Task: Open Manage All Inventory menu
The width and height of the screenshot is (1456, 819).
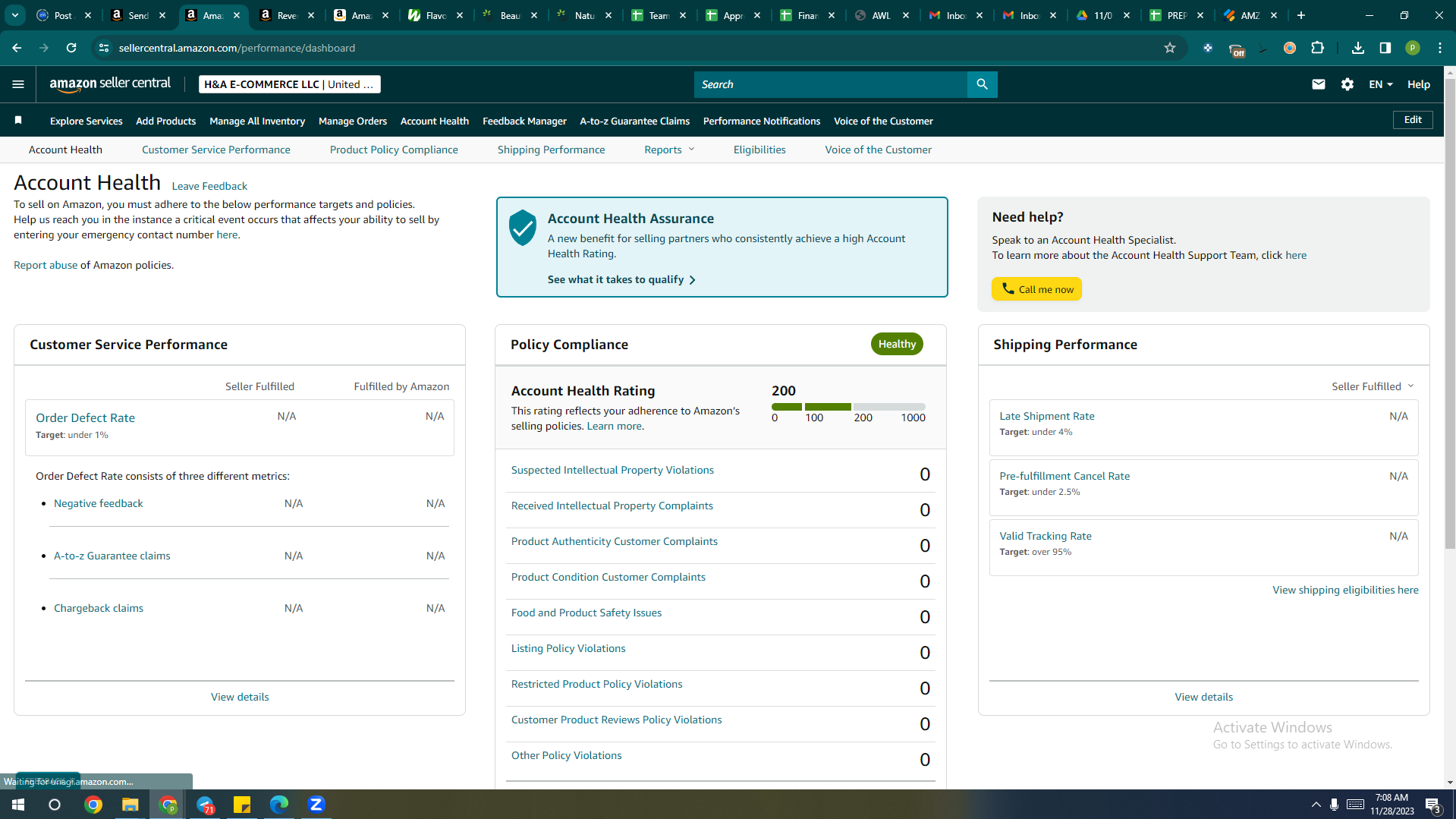Action: pyautogui.click(x=257, y=121)
